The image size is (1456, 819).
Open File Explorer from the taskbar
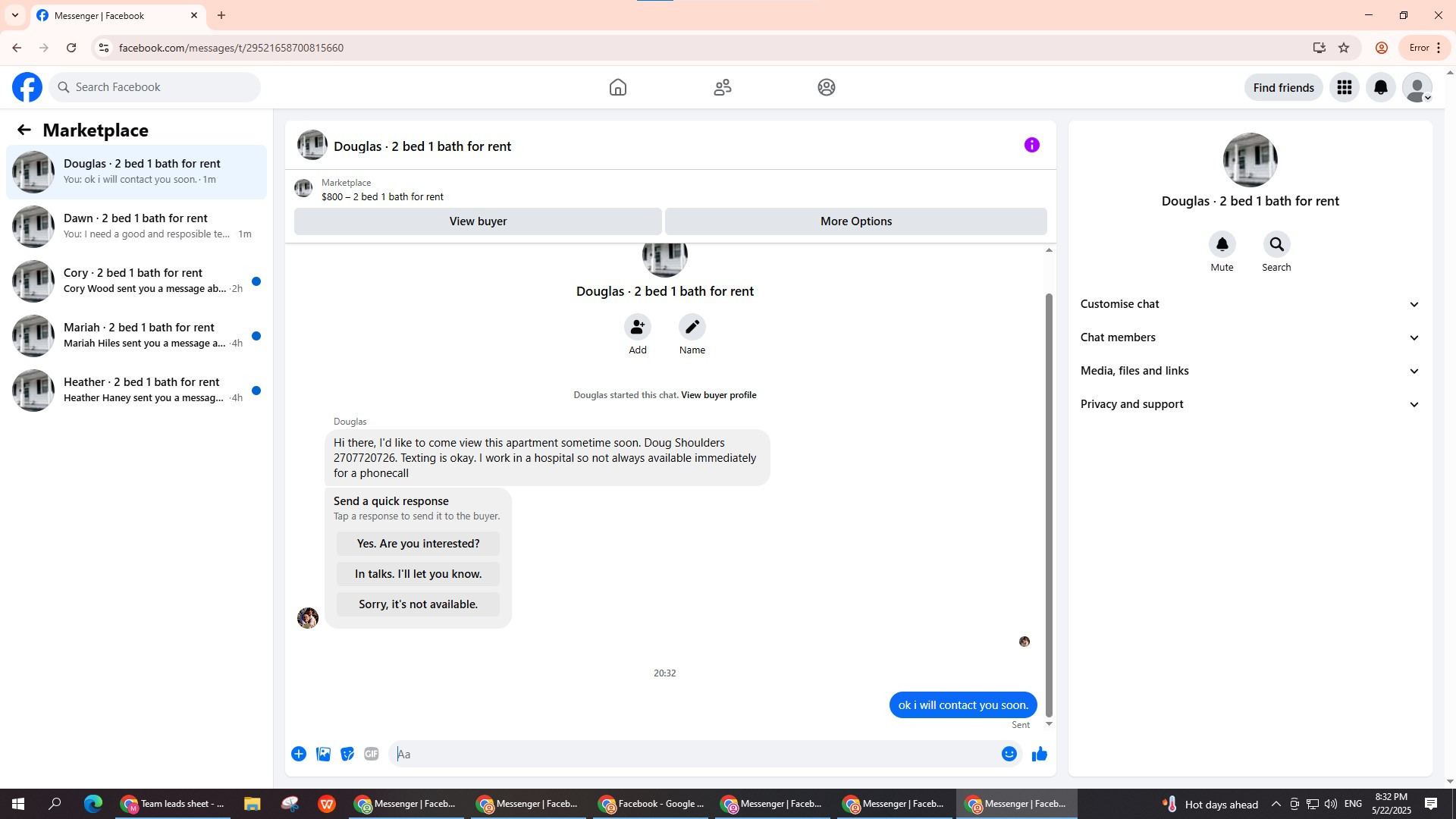pos(252,804)
